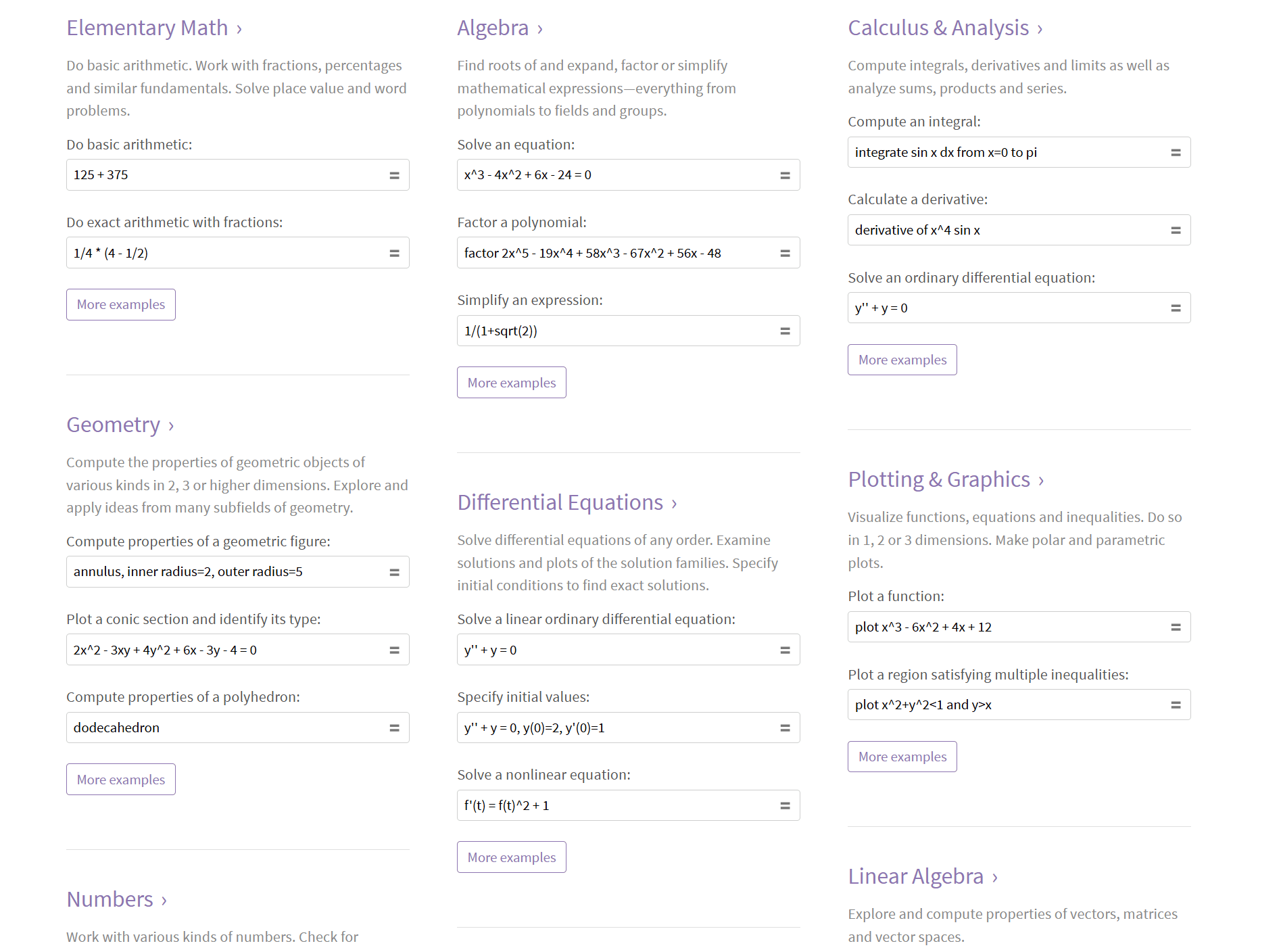Compute the simplify expression 1/(1+sqrt(2))

pos(784,331)
